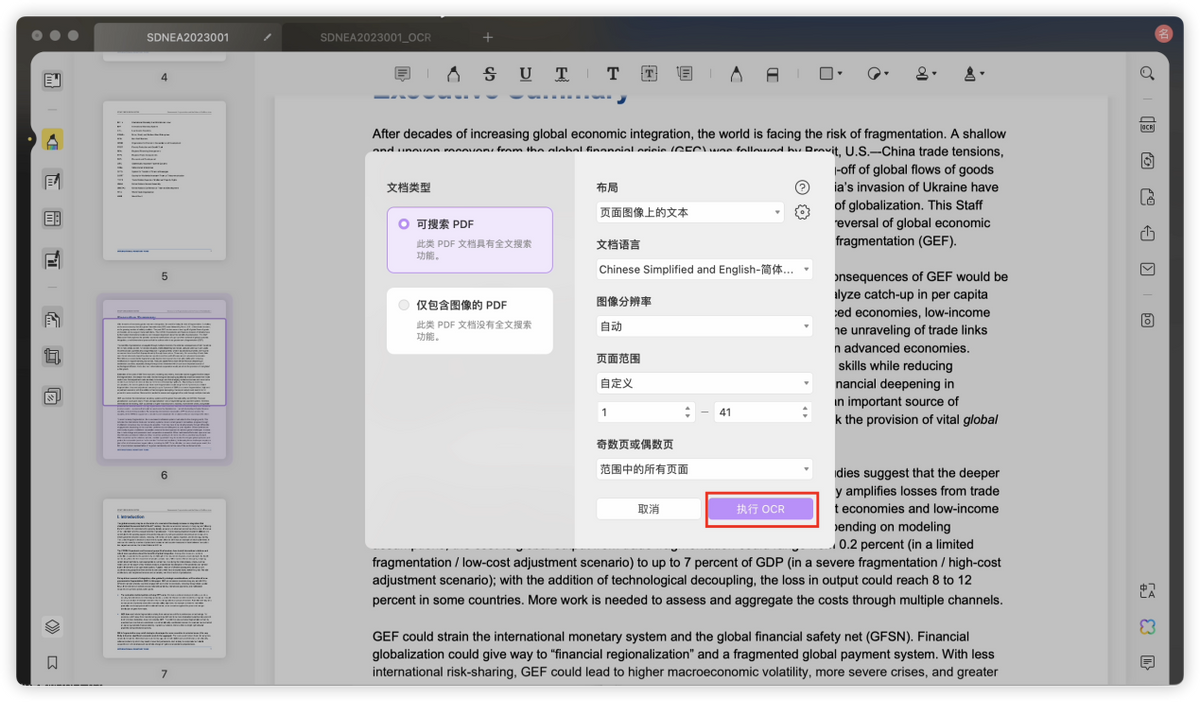
Task: Select page 7 thumbnail
Action: coord(164,582)
